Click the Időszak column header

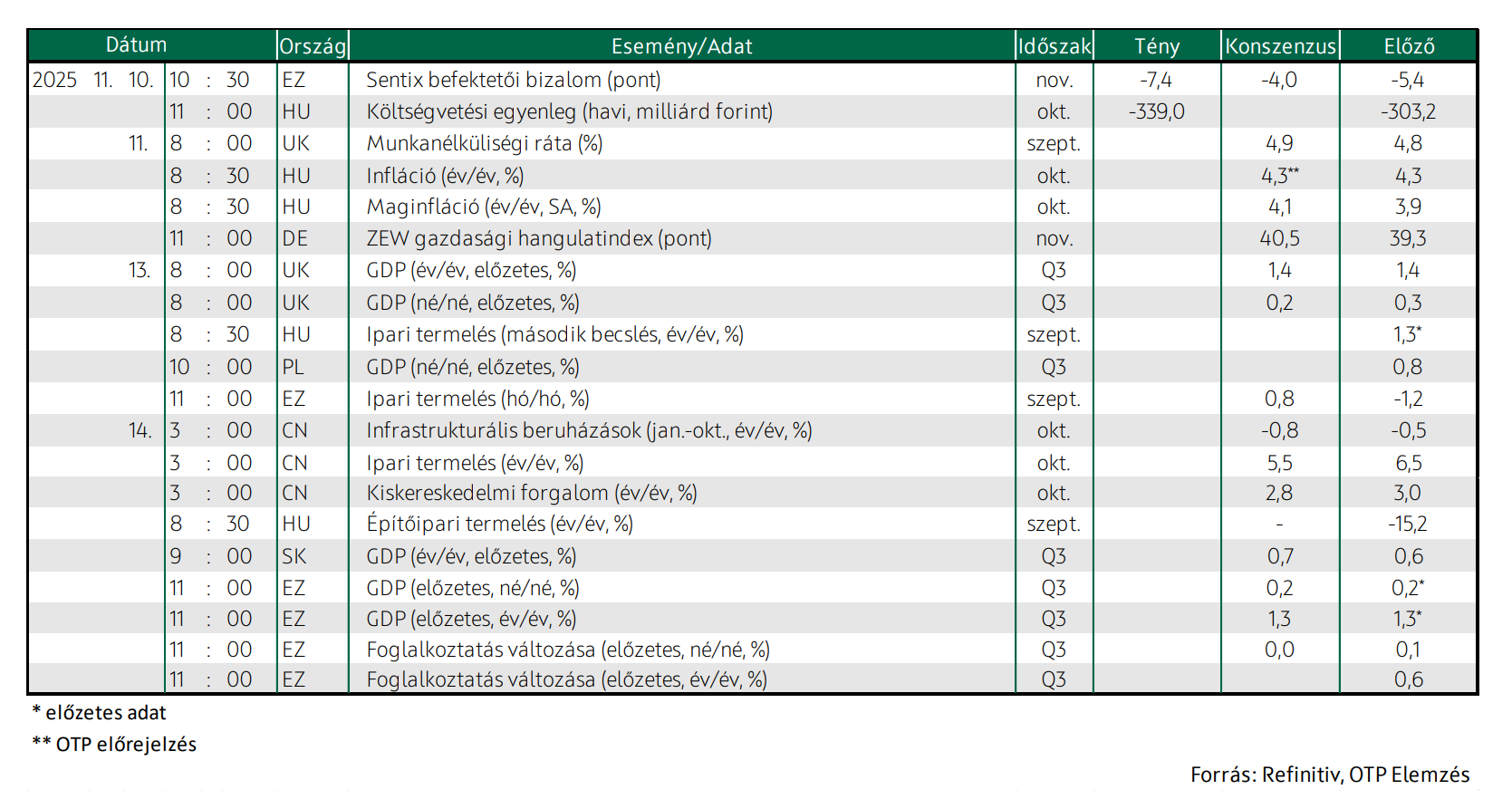click(x=1055, y=46)
